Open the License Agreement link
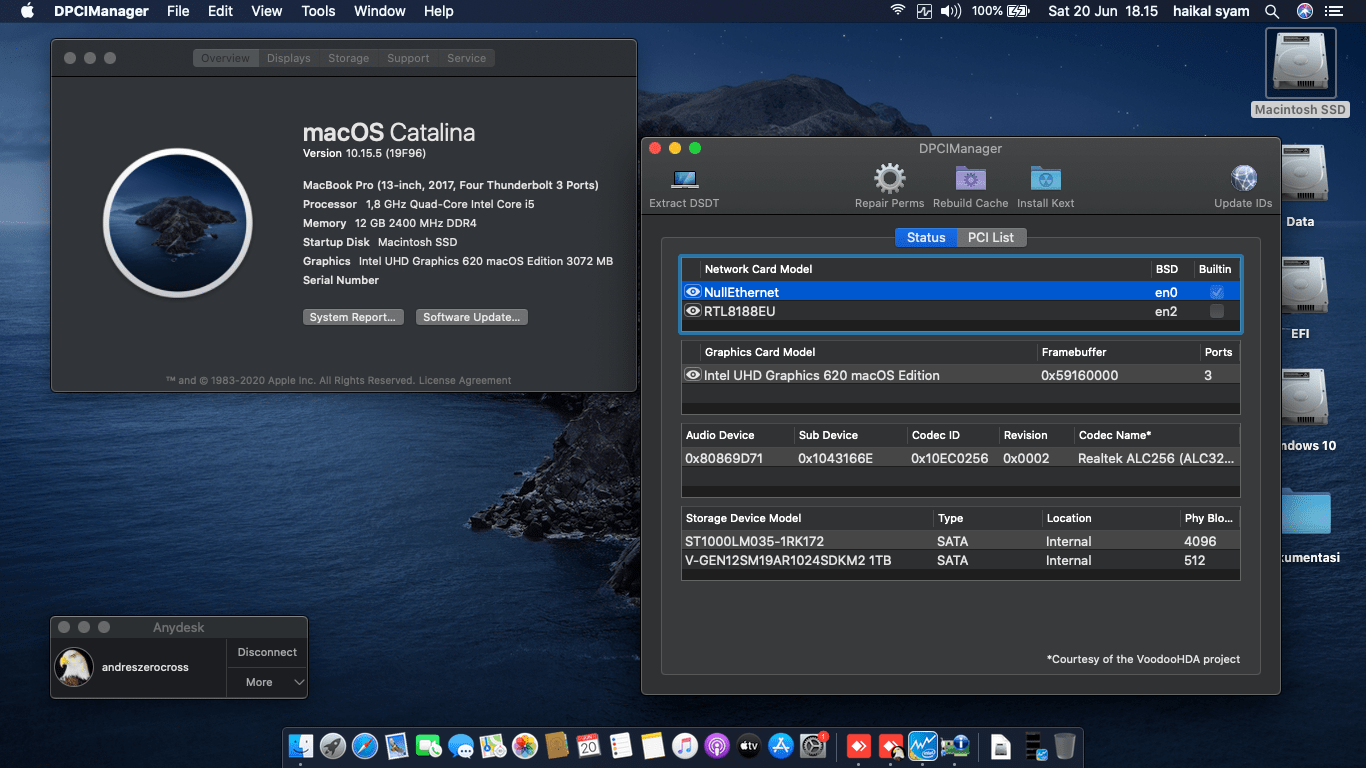The image size is (1366, 768). pos(465,380)
